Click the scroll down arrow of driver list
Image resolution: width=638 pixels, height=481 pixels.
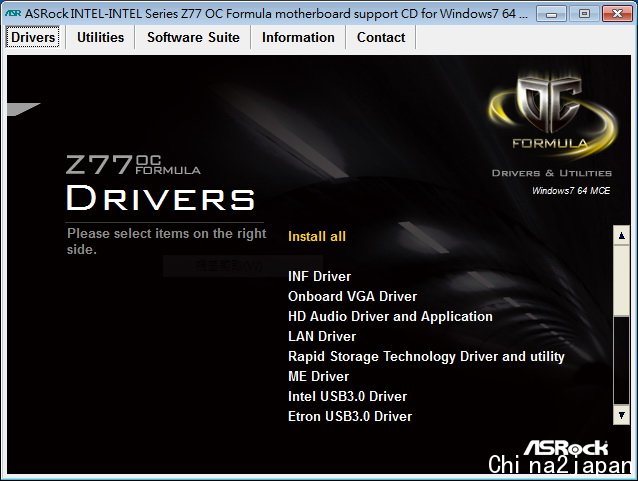[621, 415]
